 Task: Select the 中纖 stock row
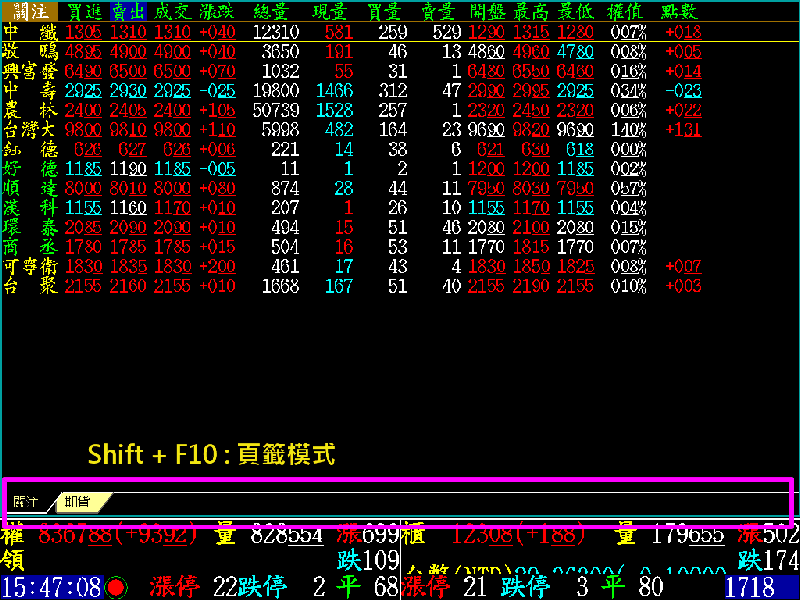[26, 32]
